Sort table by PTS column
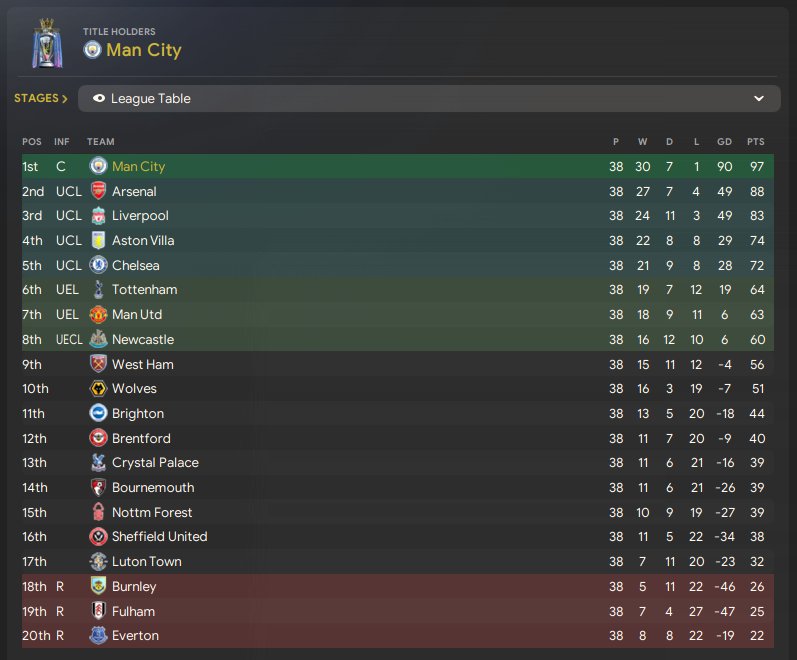The image size is (797, 660). tap(755, 142)
